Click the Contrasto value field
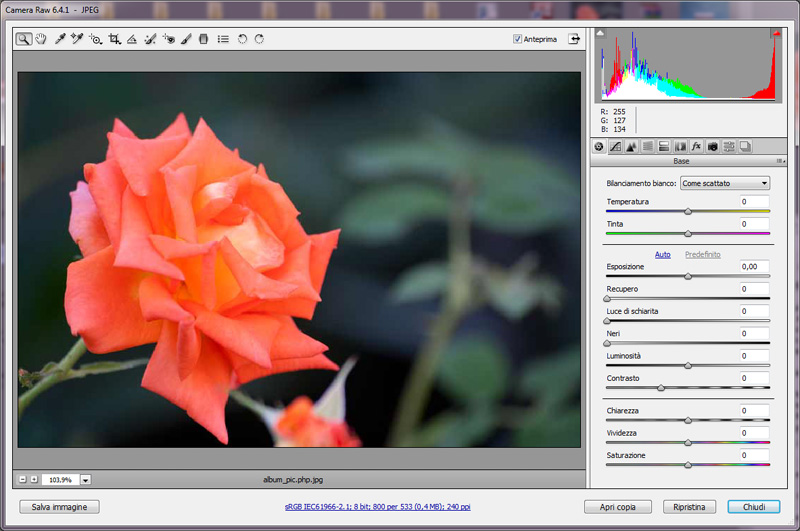 pos(755,378)
